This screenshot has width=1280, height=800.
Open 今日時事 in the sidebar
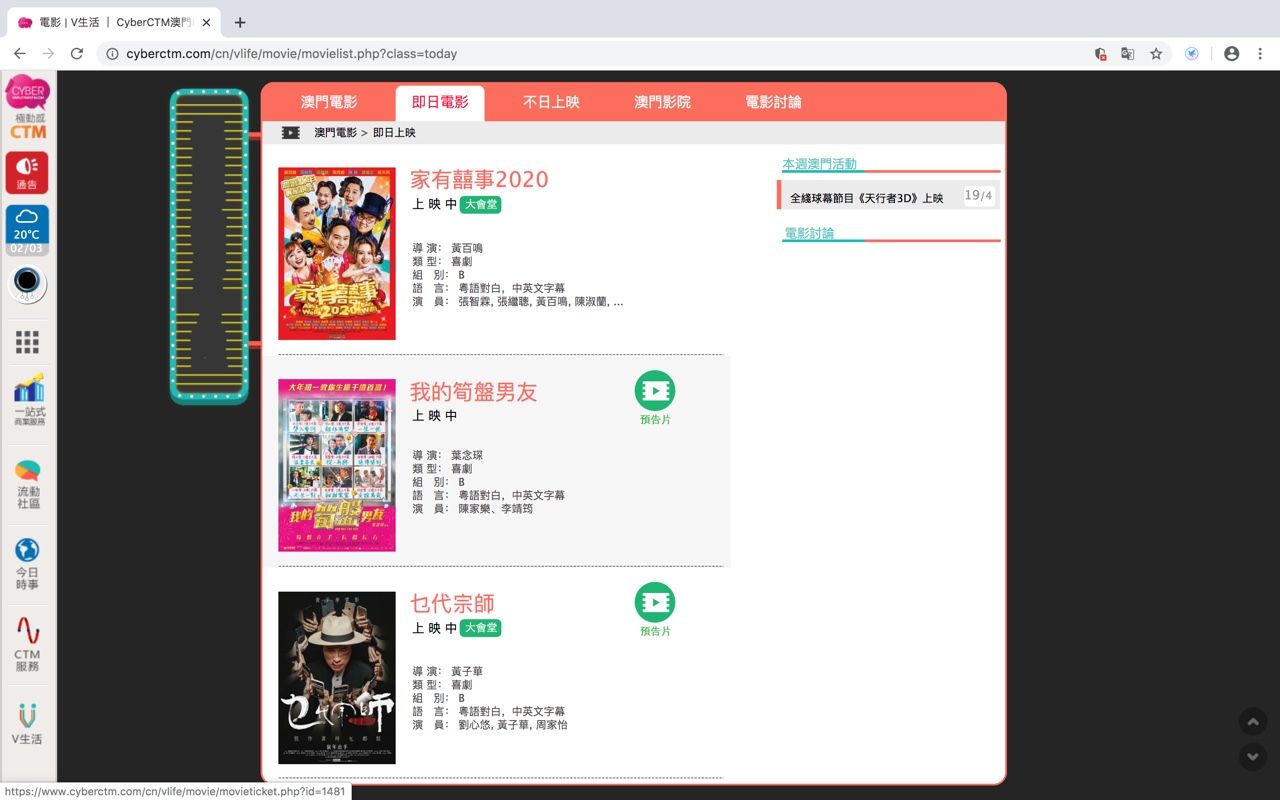click(x=27, y=563)
